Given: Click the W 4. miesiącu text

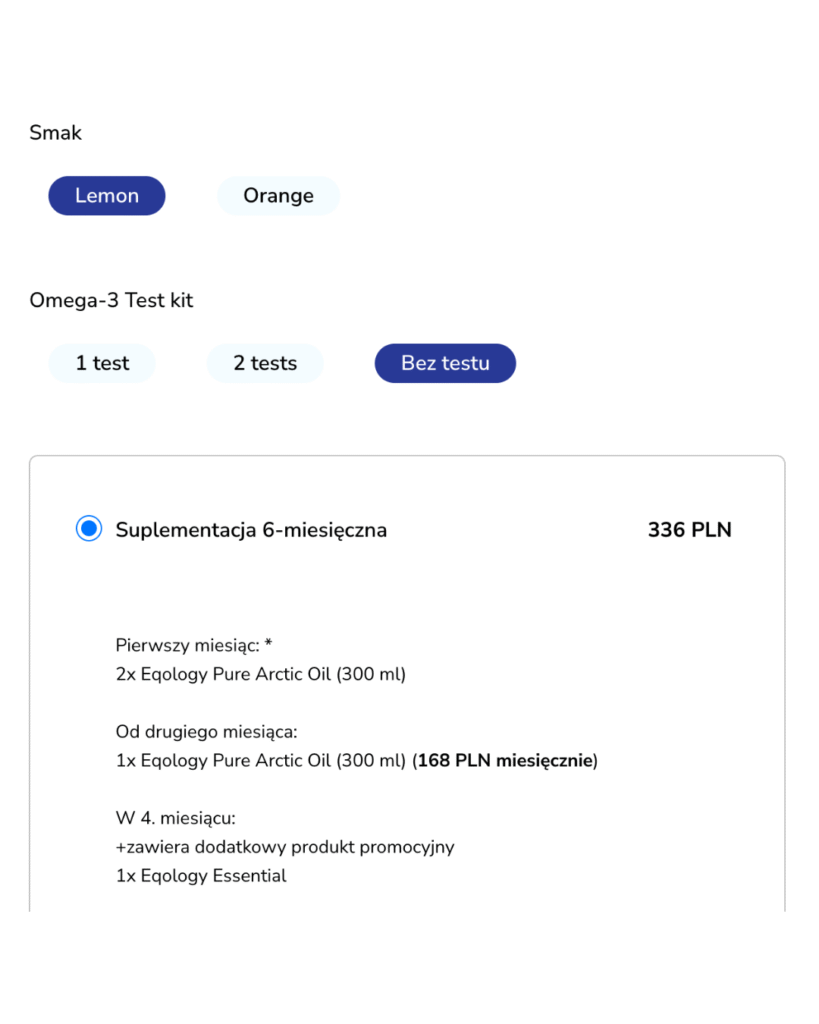Looking at the screenshot, I should (176, 818).
